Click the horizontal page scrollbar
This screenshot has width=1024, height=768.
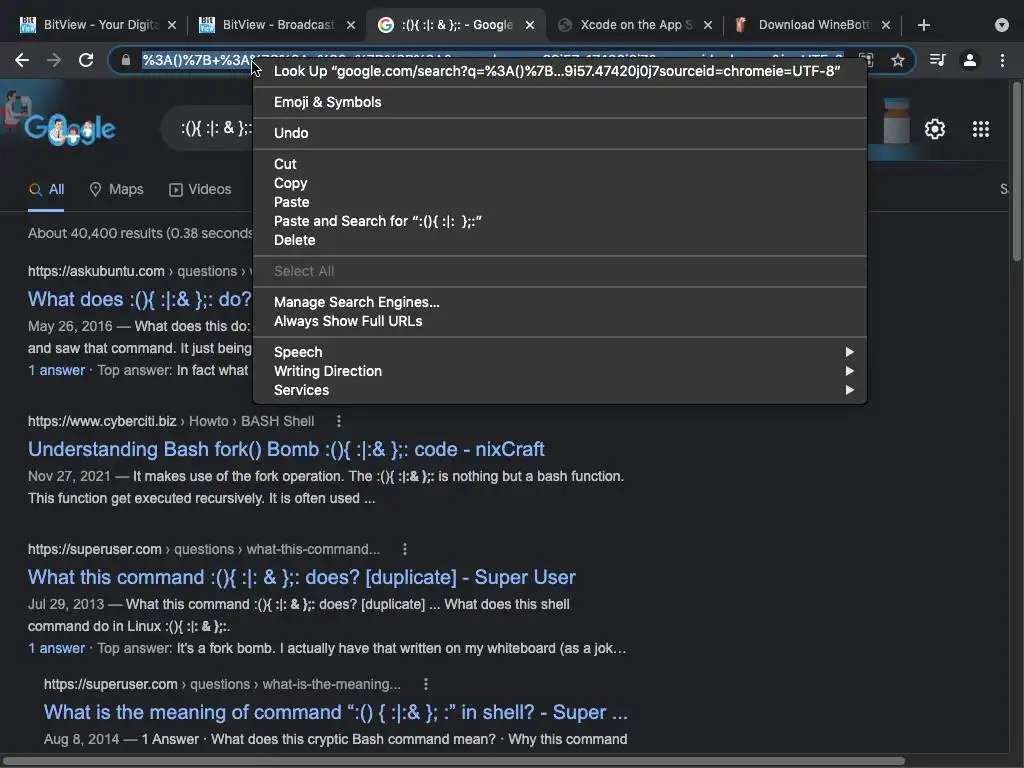coord(454,761)
